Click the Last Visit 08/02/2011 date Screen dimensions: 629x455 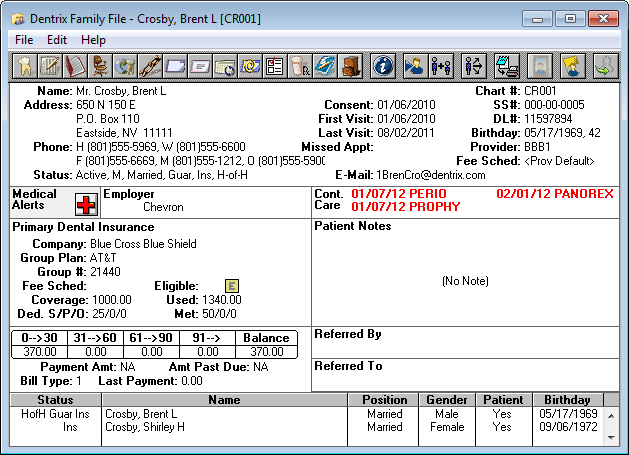pyautogui.click(x=406, y=133)
